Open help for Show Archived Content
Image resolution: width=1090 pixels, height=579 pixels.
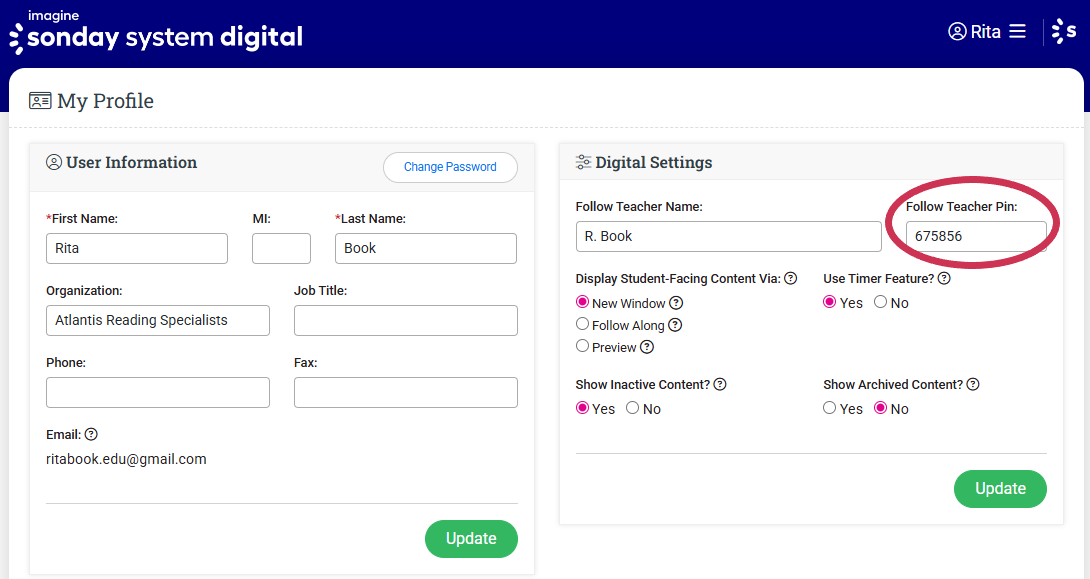pyautogui.click(x=973, y=385)
